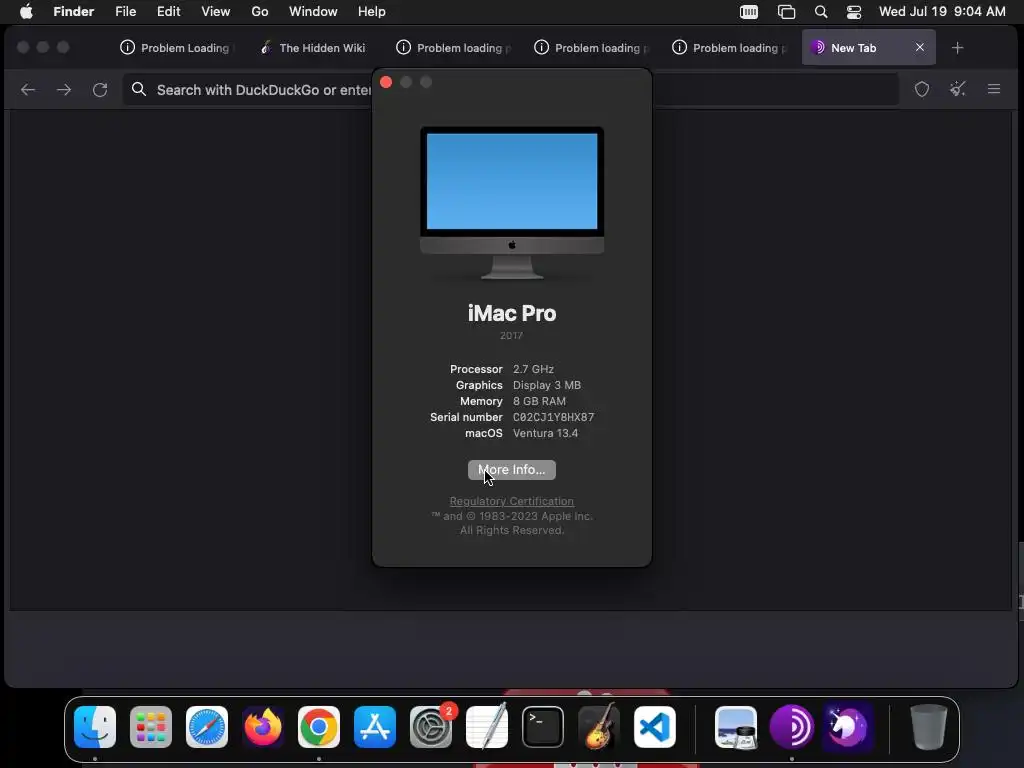Open Launchpad from the Dock

pos(151,727)
